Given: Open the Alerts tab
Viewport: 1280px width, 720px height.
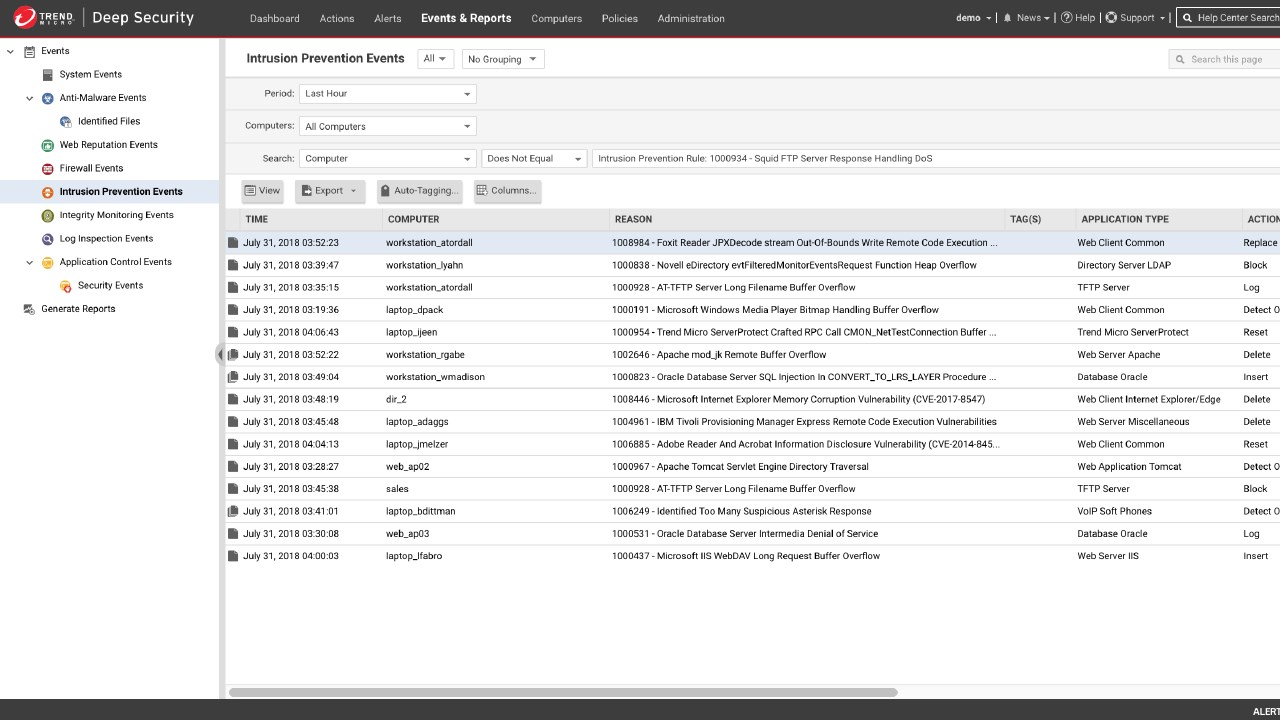Looking at the screenshot, I should (388, 18).
